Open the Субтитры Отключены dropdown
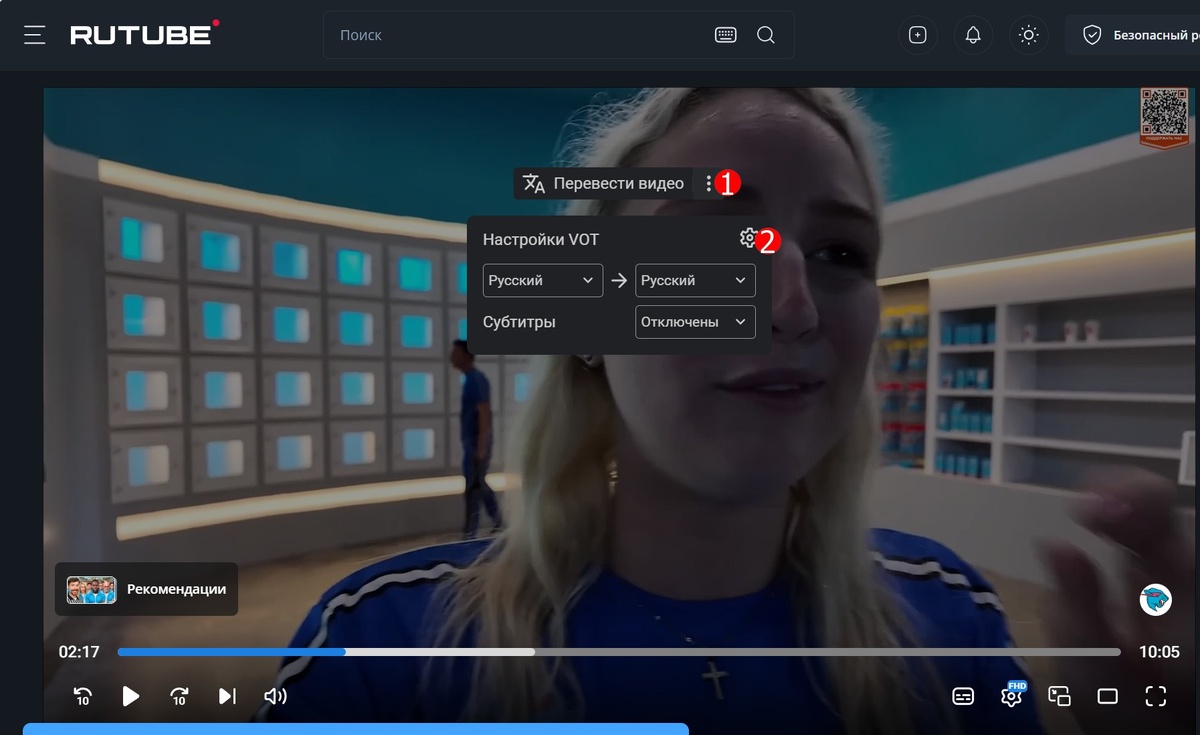 coord(695,322)
